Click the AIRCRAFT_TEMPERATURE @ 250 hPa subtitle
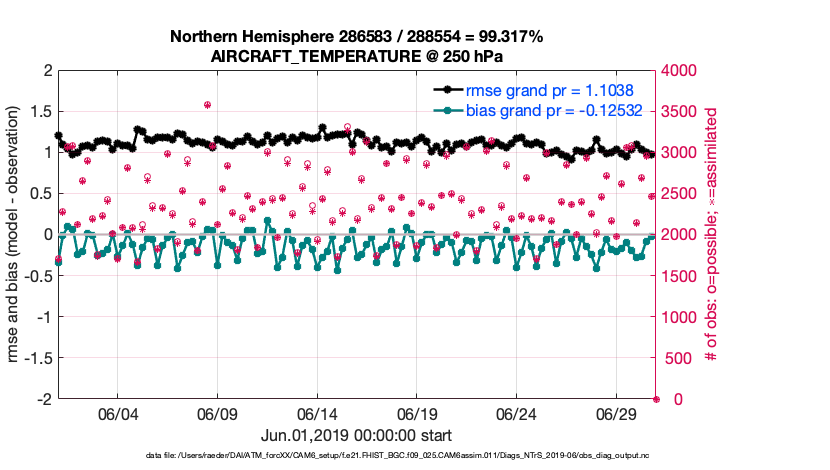Image resolution: width=830 pixels, height=470 pixels. click(357, 56)
